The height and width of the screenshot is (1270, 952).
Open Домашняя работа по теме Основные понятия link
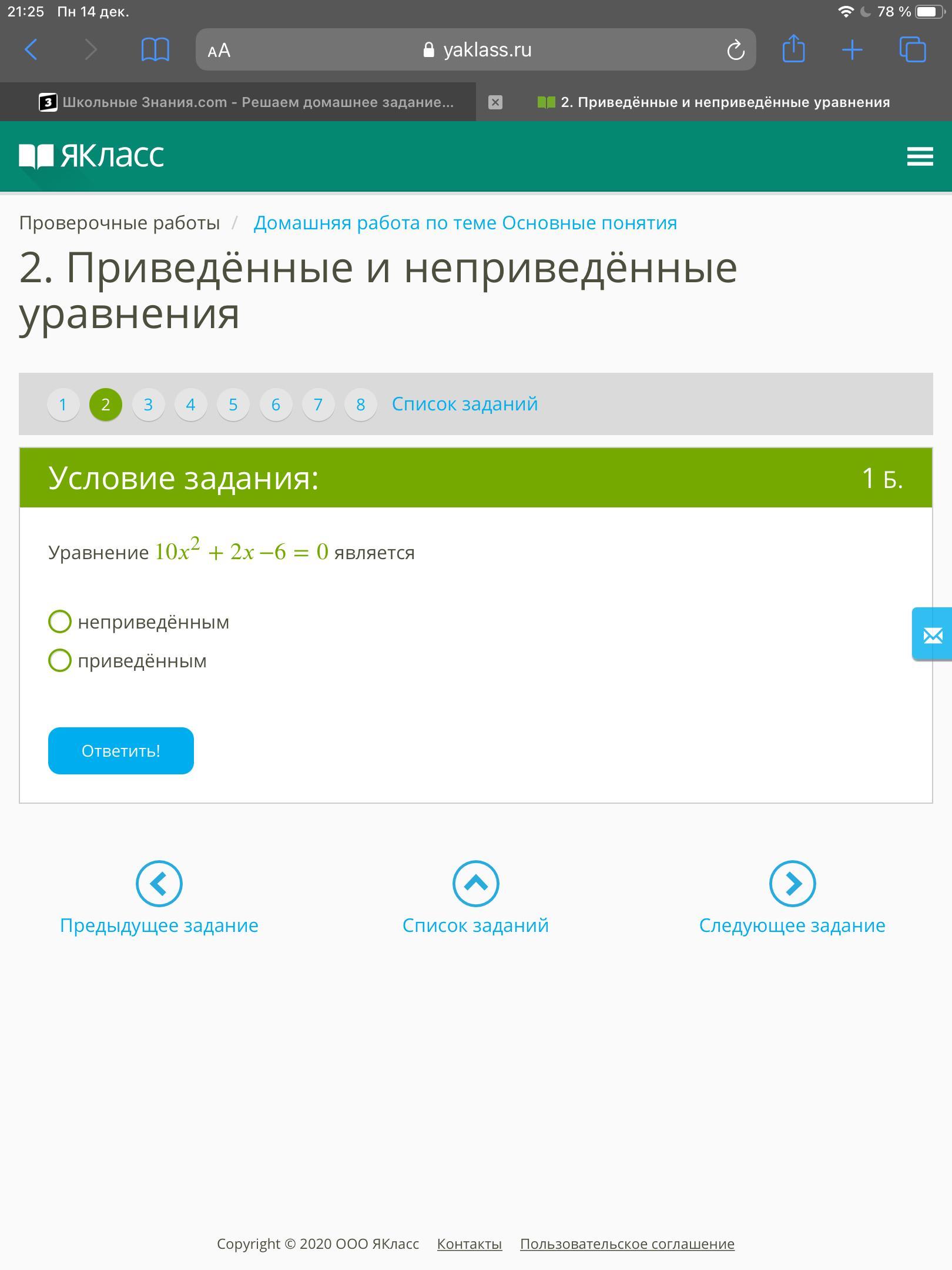[x=465, y=223]
